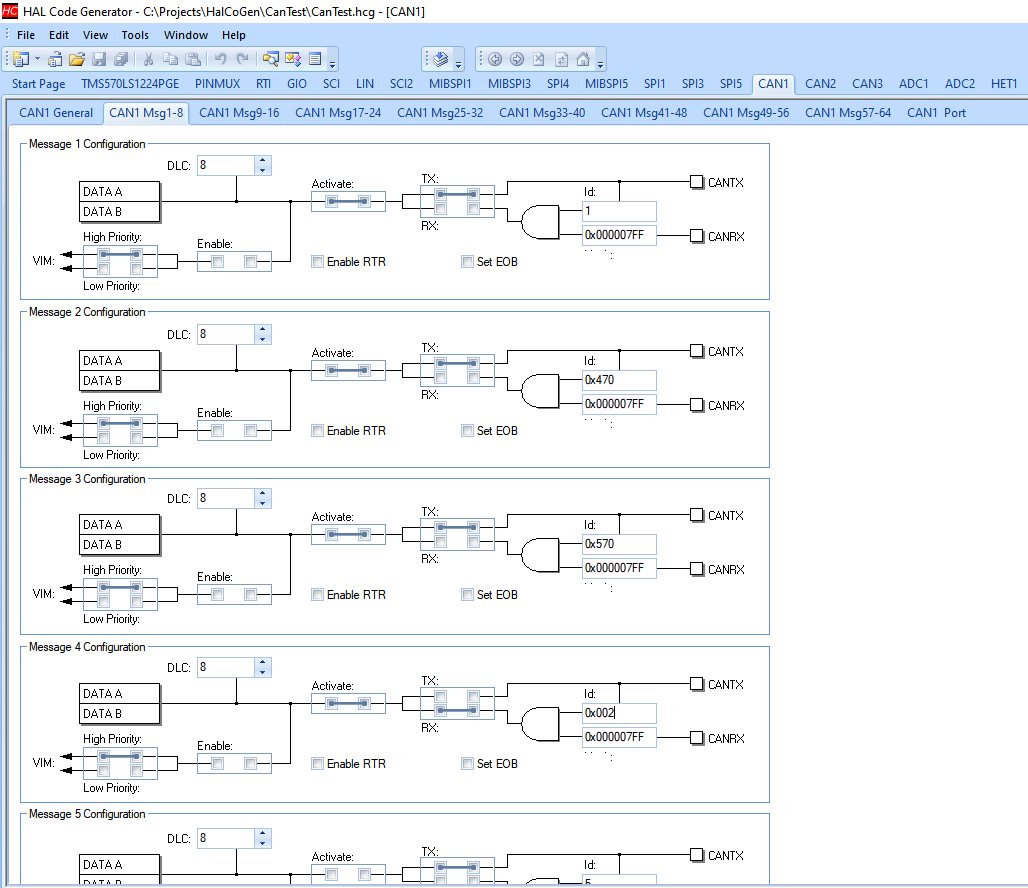Click the Generate Code stacked-pages icon
Screen dimensions: 1028x888
point(441,60)
